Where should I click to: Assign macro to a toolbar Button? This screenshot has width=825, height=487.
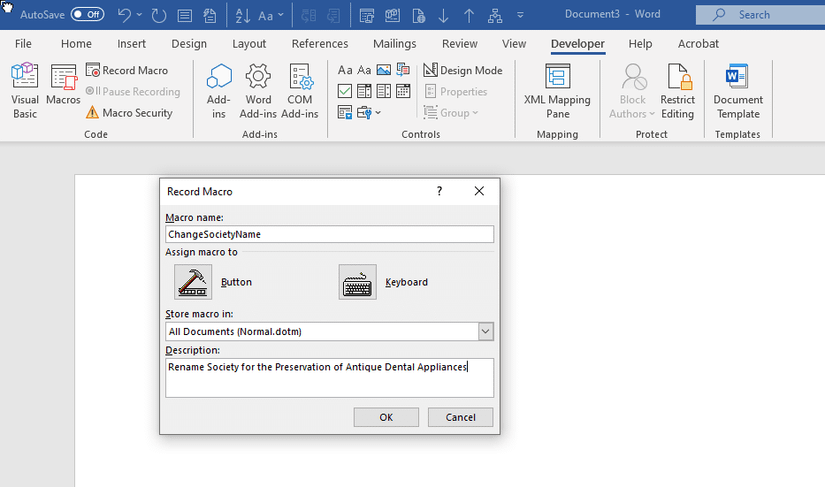pyautogui.click(x=193, y=282)
